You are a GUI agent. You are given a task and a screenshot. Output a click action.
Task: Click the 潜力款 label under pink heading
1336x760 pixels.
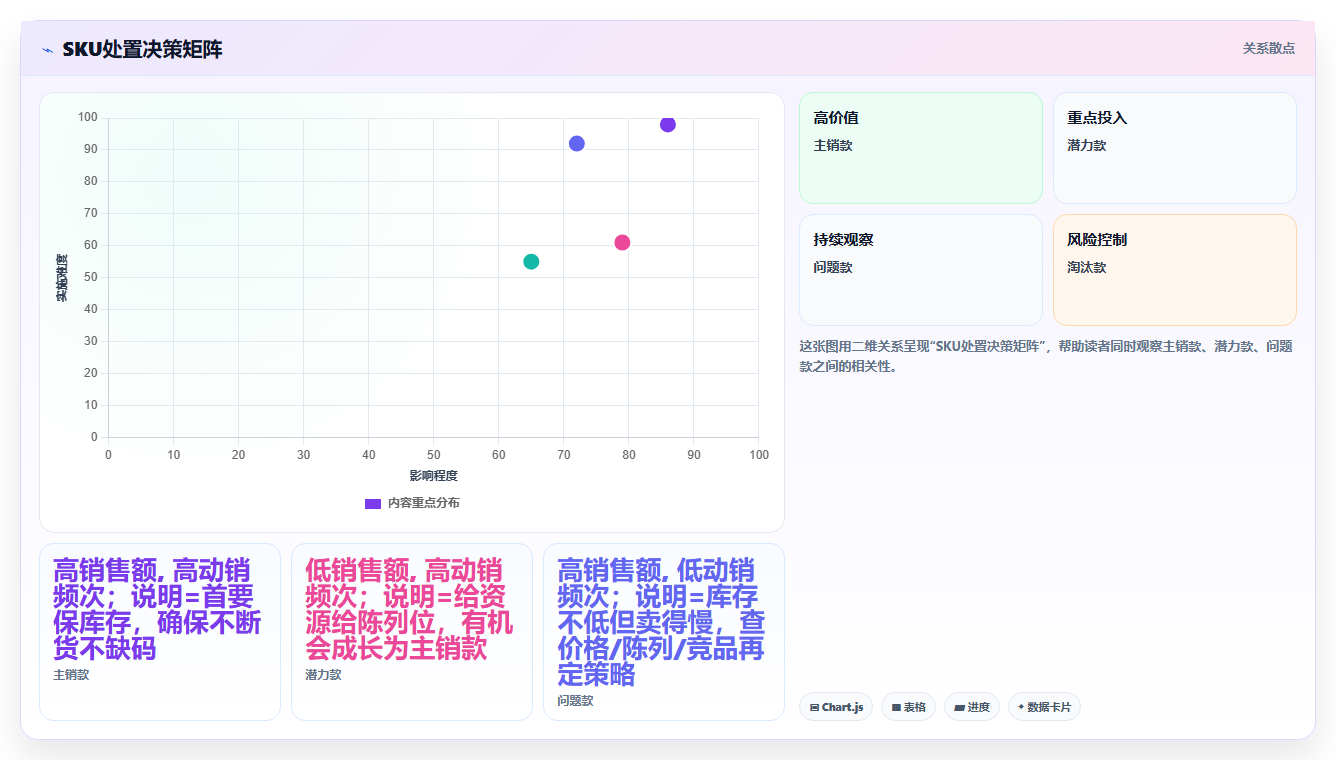(323, 675)
